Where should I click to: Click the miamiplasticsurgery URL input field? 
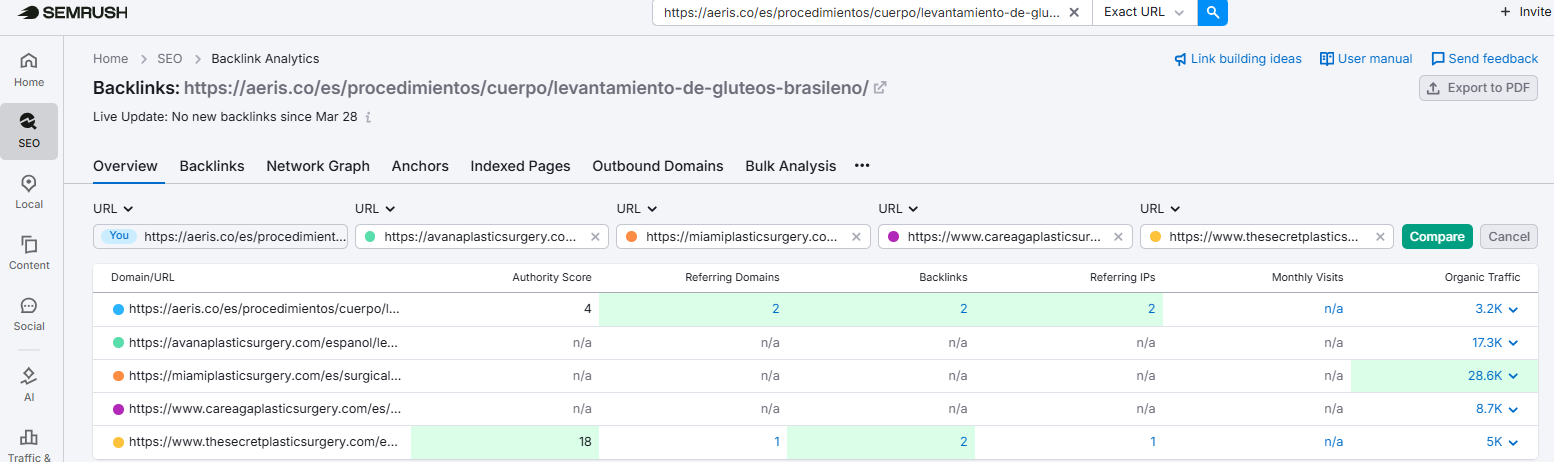pyautogui.click(x=745, y=237)
